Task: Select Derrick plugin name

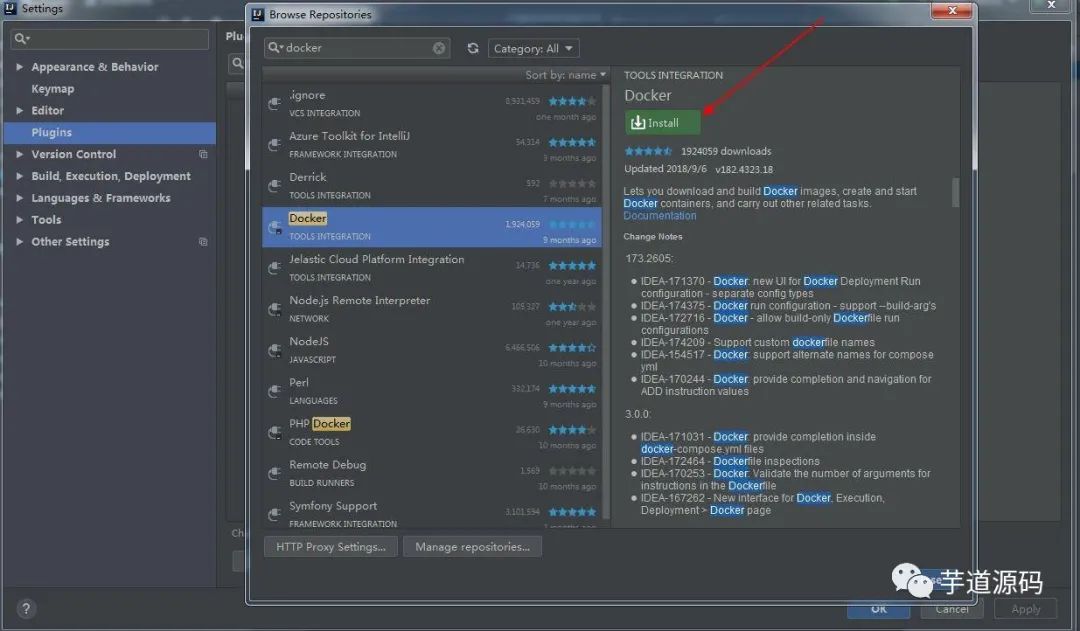Action: coord(308,177)
